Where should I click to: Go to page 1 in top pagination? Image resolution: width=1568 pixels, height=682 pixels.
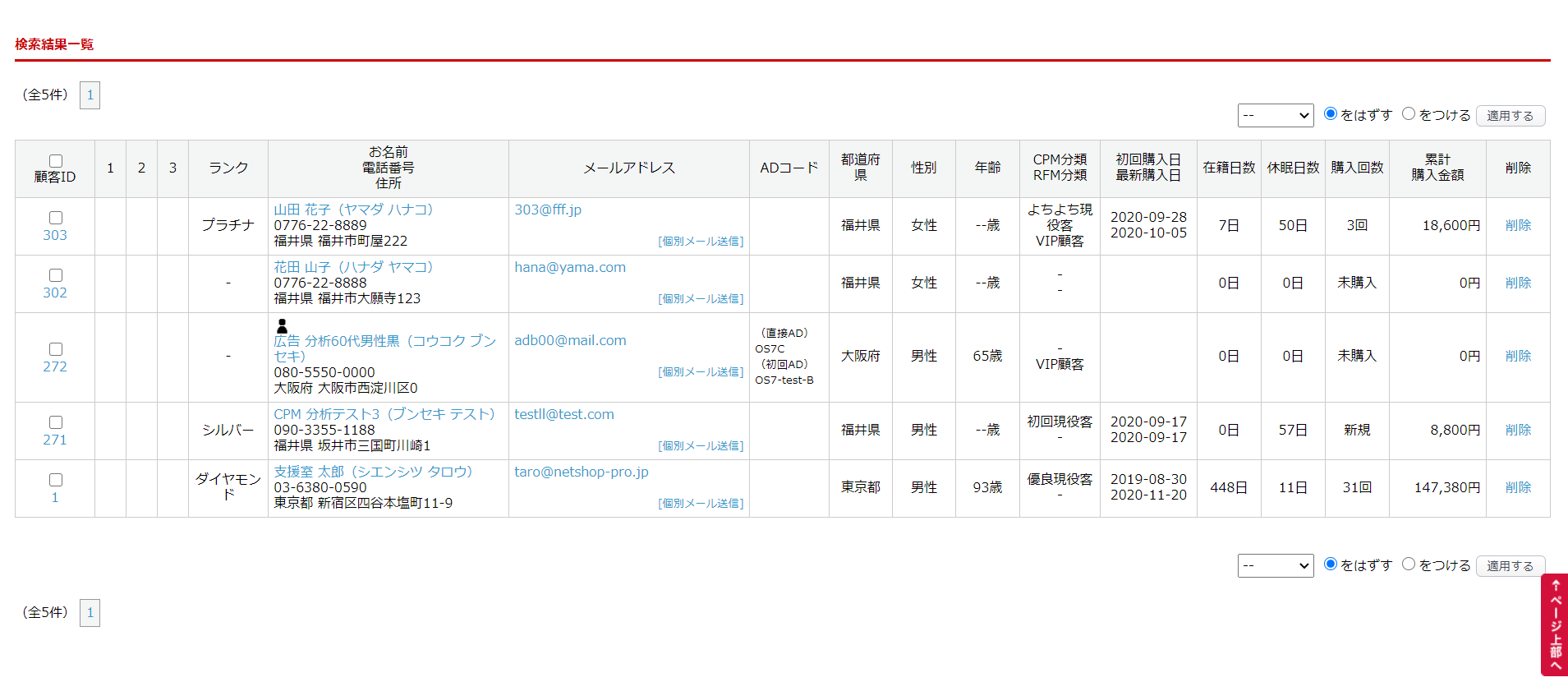tap(90, 95)
